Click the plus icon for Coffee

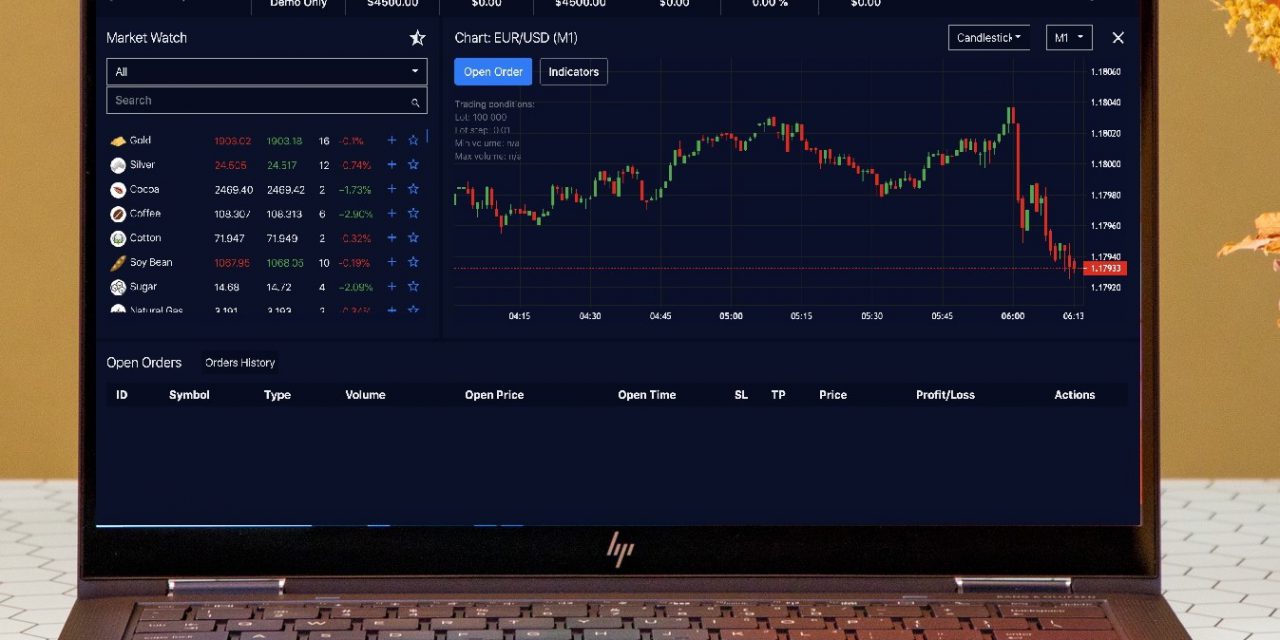click(x=392, y=214)
